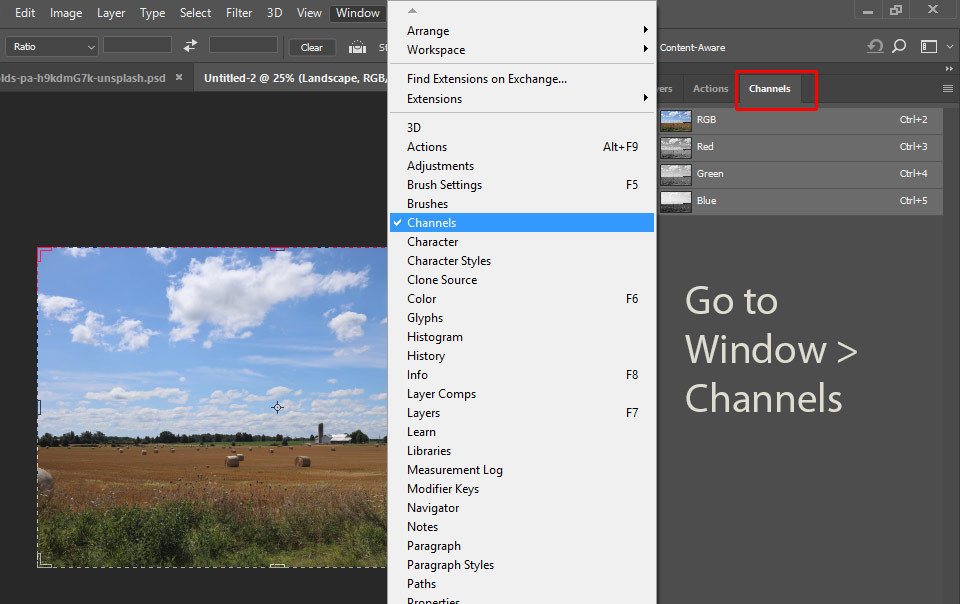Collapse panels using the double-arrow icon
The image size is (960, 604).
[x=948, y=69]
